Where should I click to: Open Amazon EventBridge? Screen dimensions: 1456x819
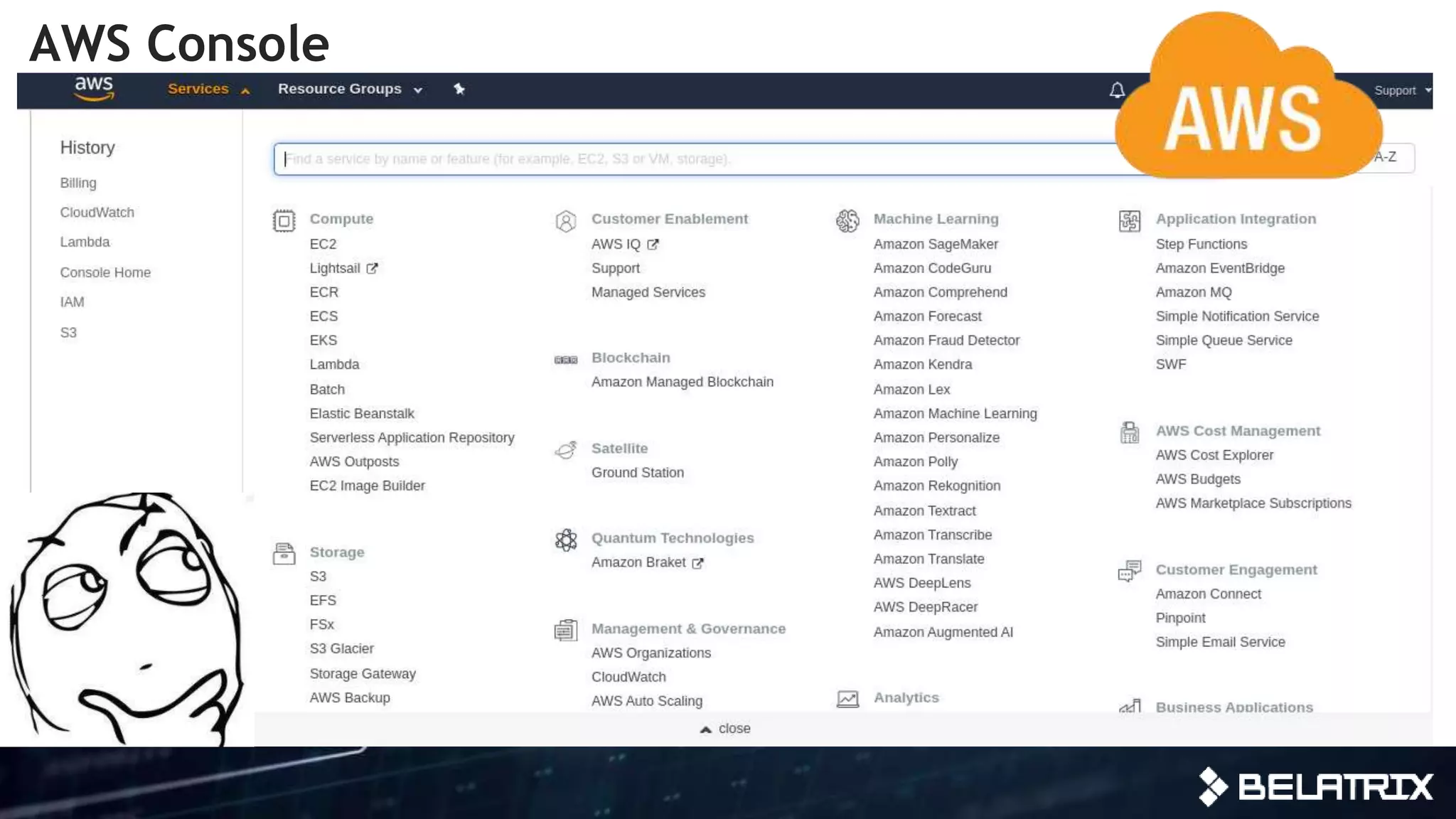[1220, 268]
